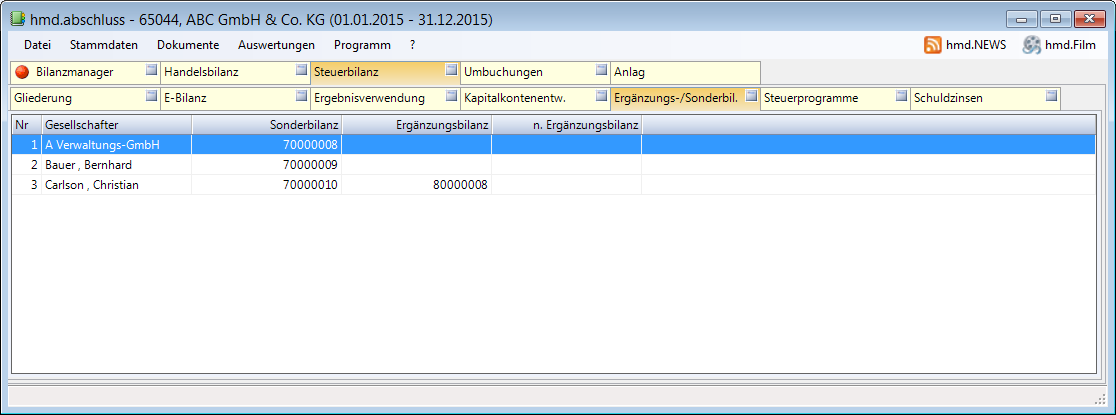
Task: Click the small square icon on Steuerbilanz tab
Action: click(451, 71)
